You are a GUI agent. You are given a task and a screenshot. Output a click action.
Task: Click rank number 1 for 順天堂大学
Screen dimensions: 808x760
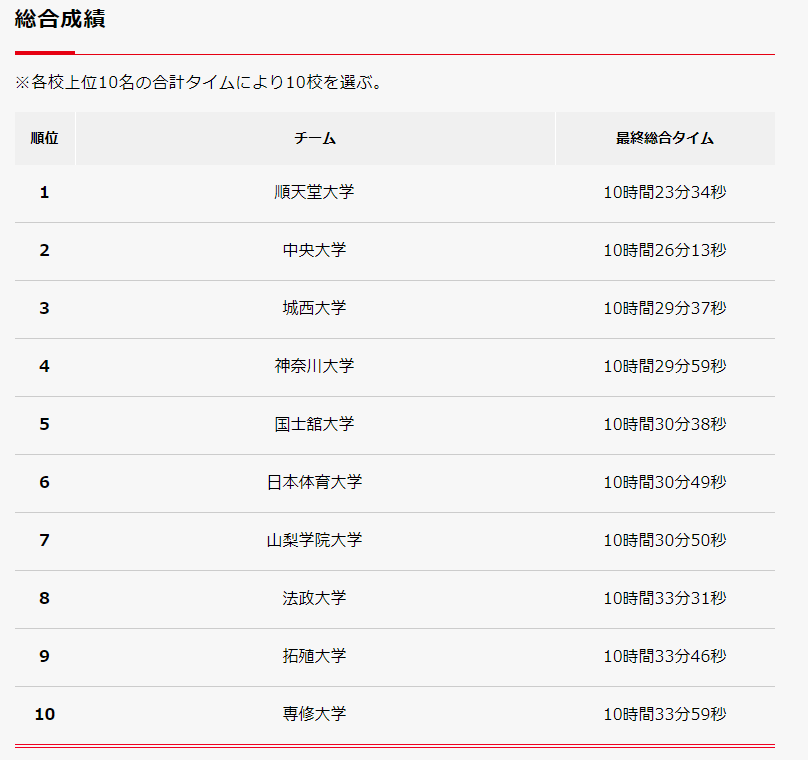(44, 192)
